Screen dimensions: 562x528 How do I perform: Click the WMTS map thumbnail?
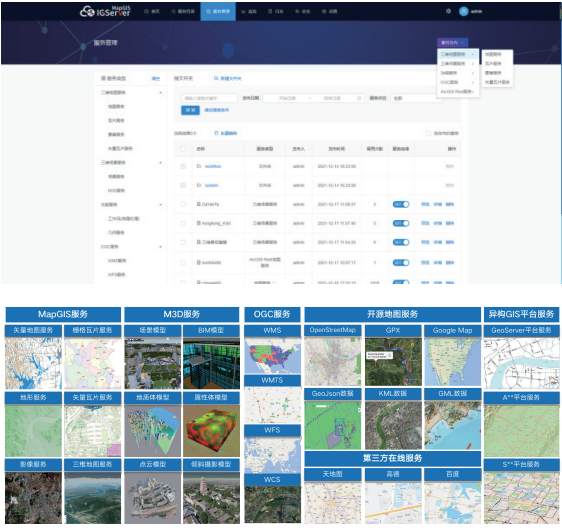coord(272,405)
